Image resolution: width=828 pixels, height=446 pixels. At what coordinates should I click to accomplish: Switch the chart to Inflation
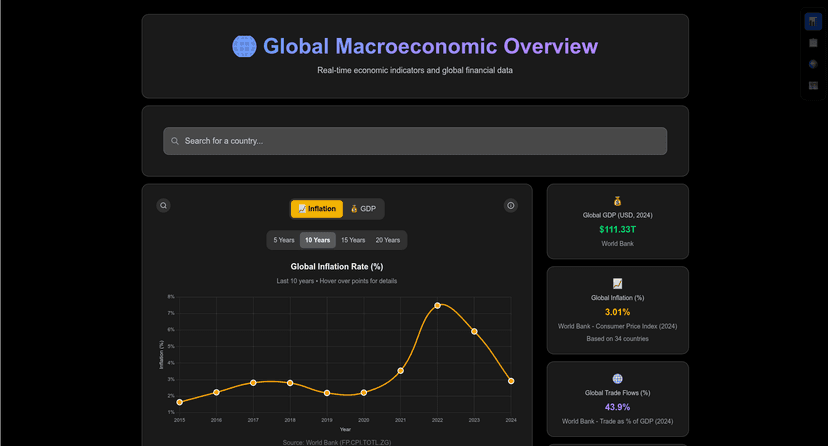pyautogui.click(x=317, y=208)
